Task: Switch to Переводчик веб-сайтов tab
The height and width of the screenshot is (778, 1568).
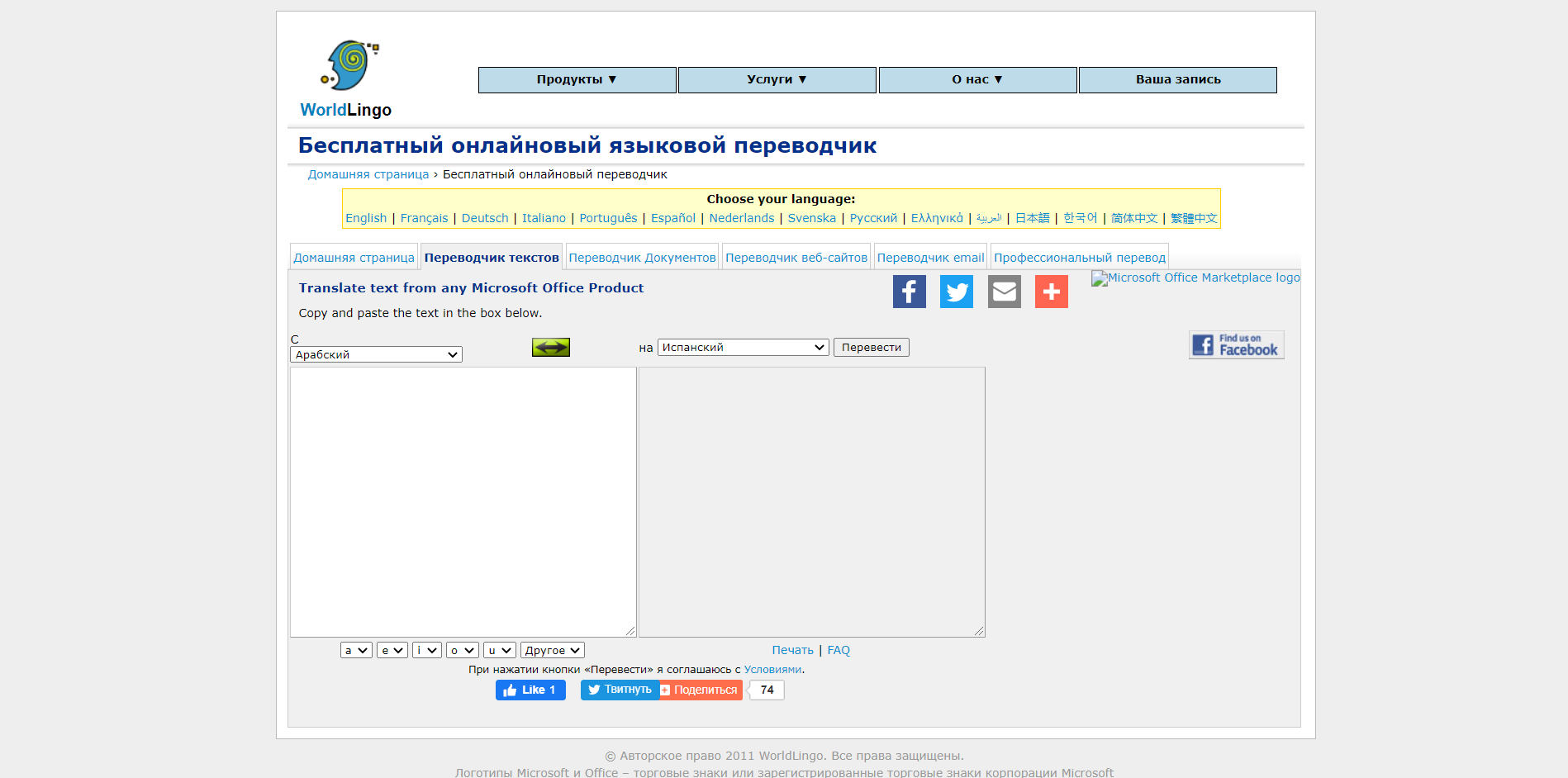Action: (x=796, y=258)
